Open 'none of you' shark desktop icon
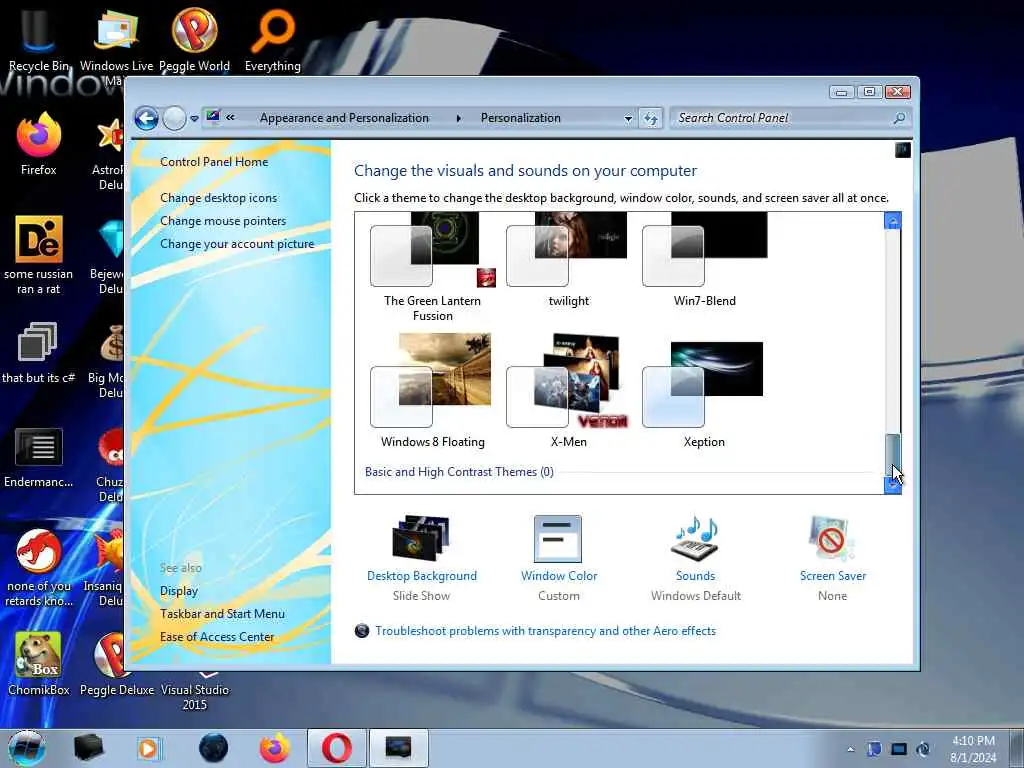Image resolution: width=1024 pixels, height=768 pixels. pyautogui.click(x=39, y=567)
